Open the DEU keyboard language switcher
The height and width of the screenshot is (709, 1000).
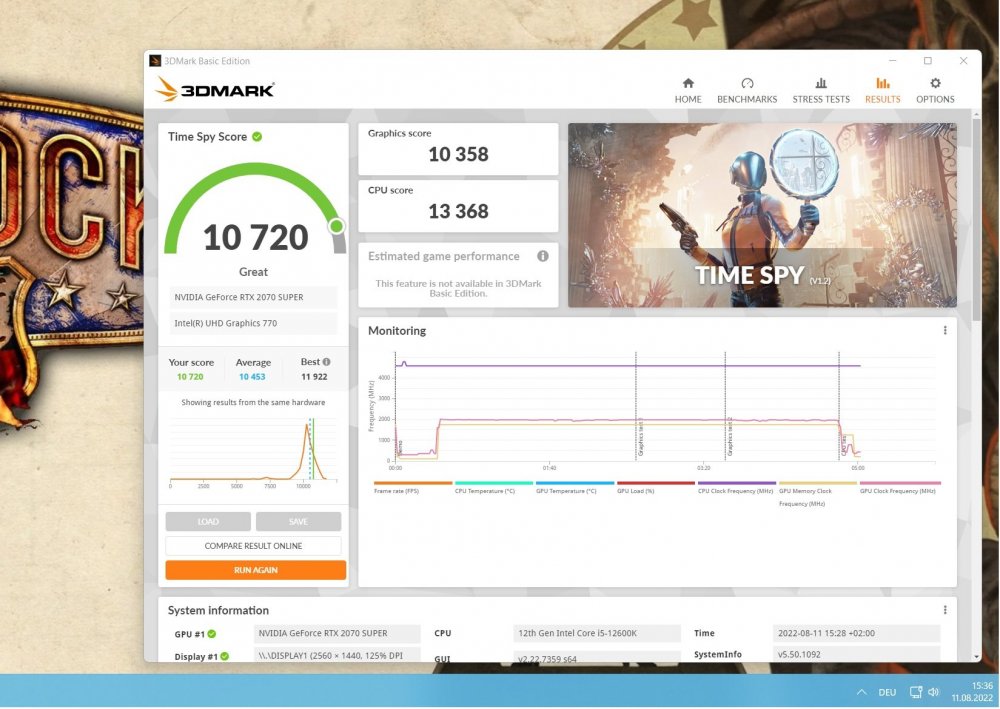[x=887, y=691]
